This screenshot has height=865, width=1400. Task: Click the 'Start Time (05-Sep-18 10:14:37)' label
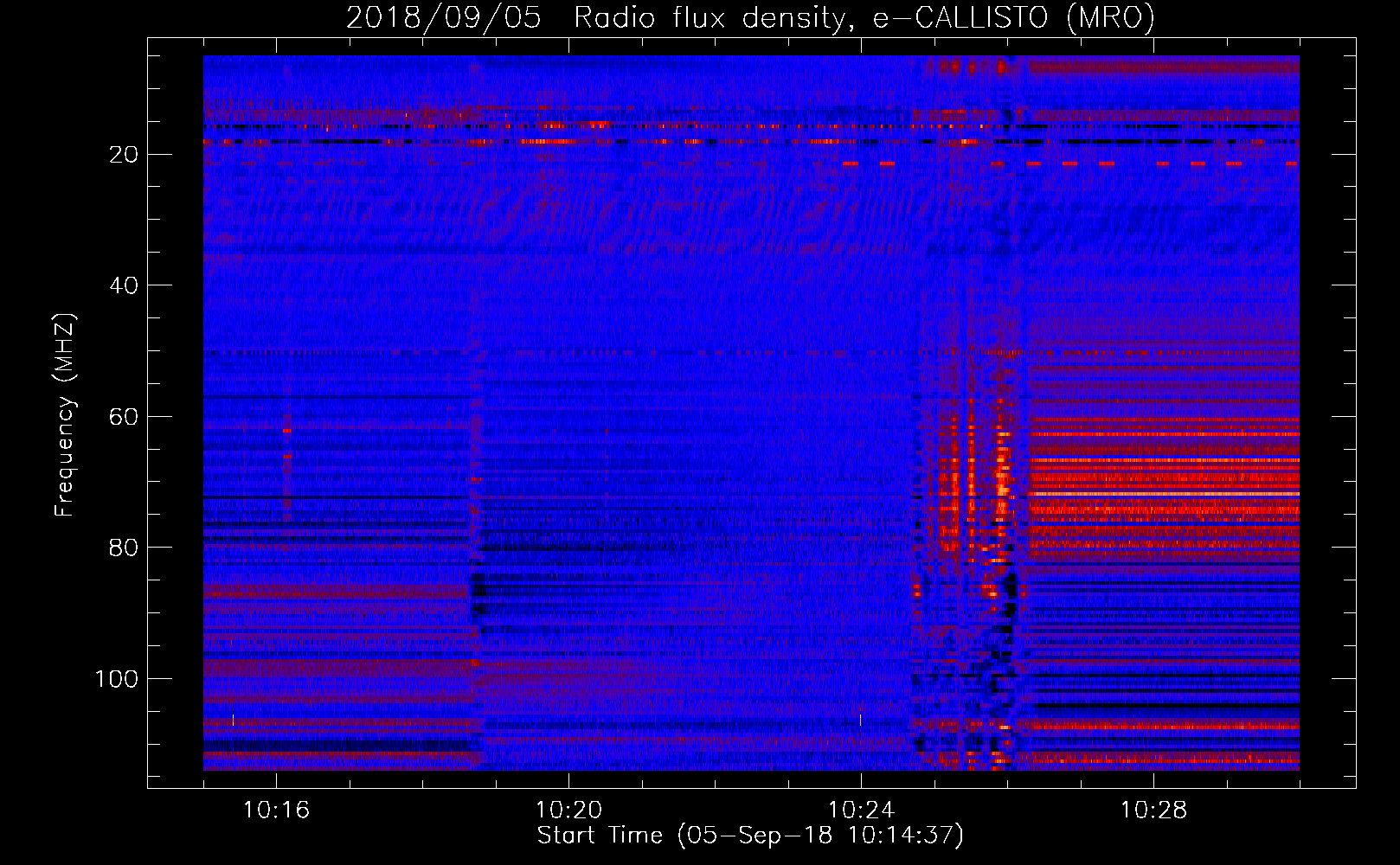point(750,836)
